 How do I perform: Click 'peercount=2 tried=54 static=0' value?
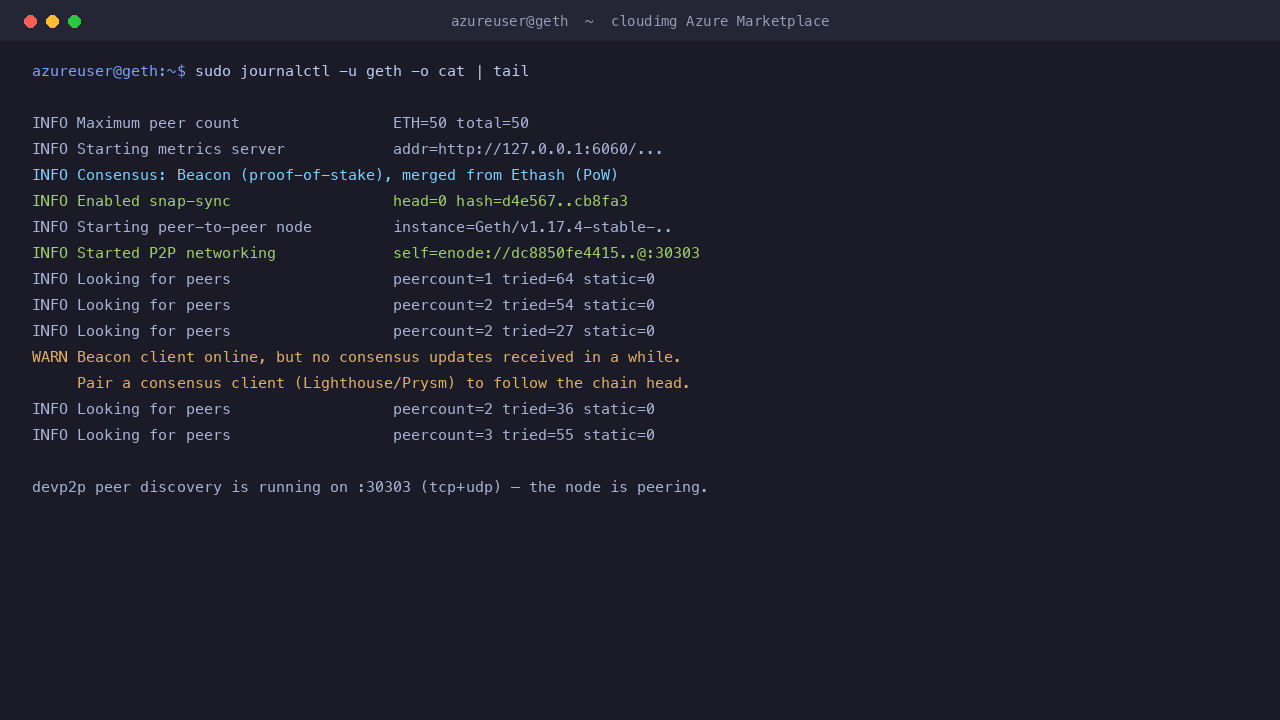pos(524,305)
